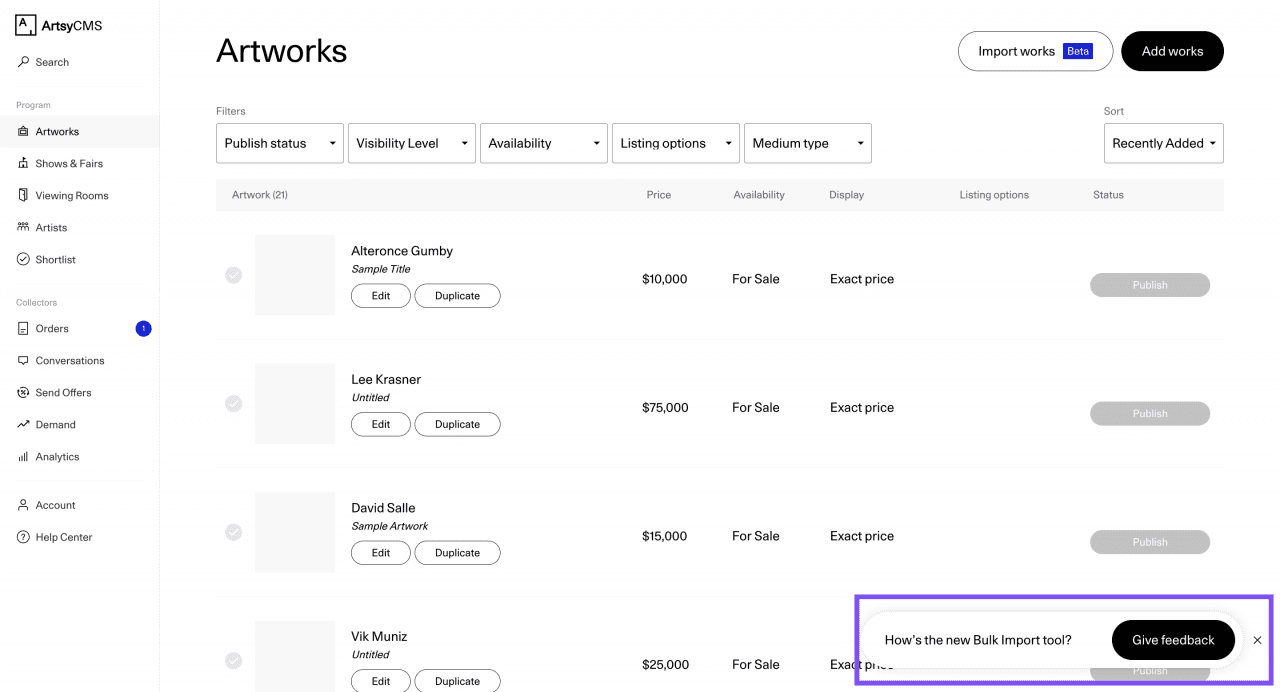This screenshot has height=692, width=1280.
Task: Click the Search field in sidebar
Action: (x=79, y=62)
